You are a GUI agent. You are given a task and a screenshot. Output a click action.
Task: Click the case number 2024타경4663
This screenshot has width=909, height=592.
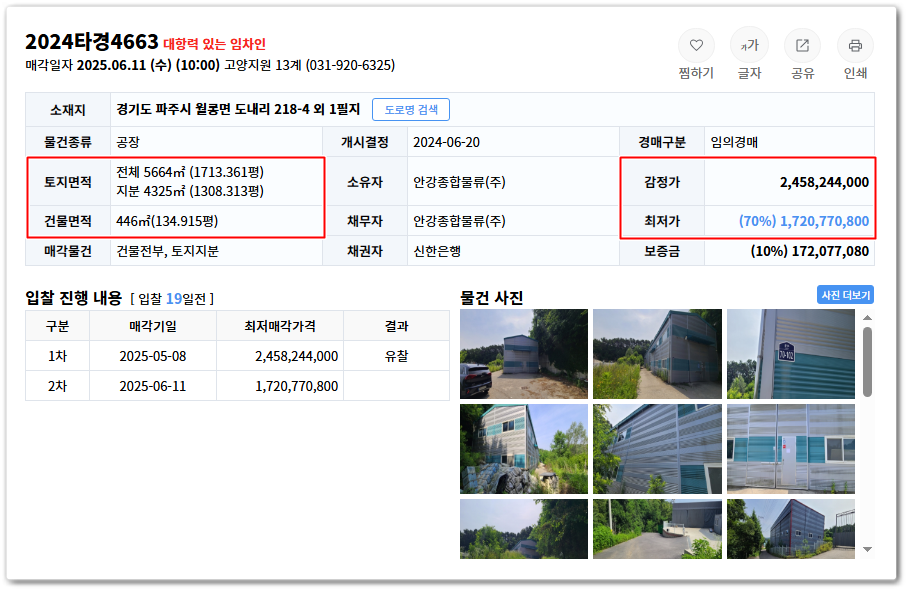tap(92, 42)
